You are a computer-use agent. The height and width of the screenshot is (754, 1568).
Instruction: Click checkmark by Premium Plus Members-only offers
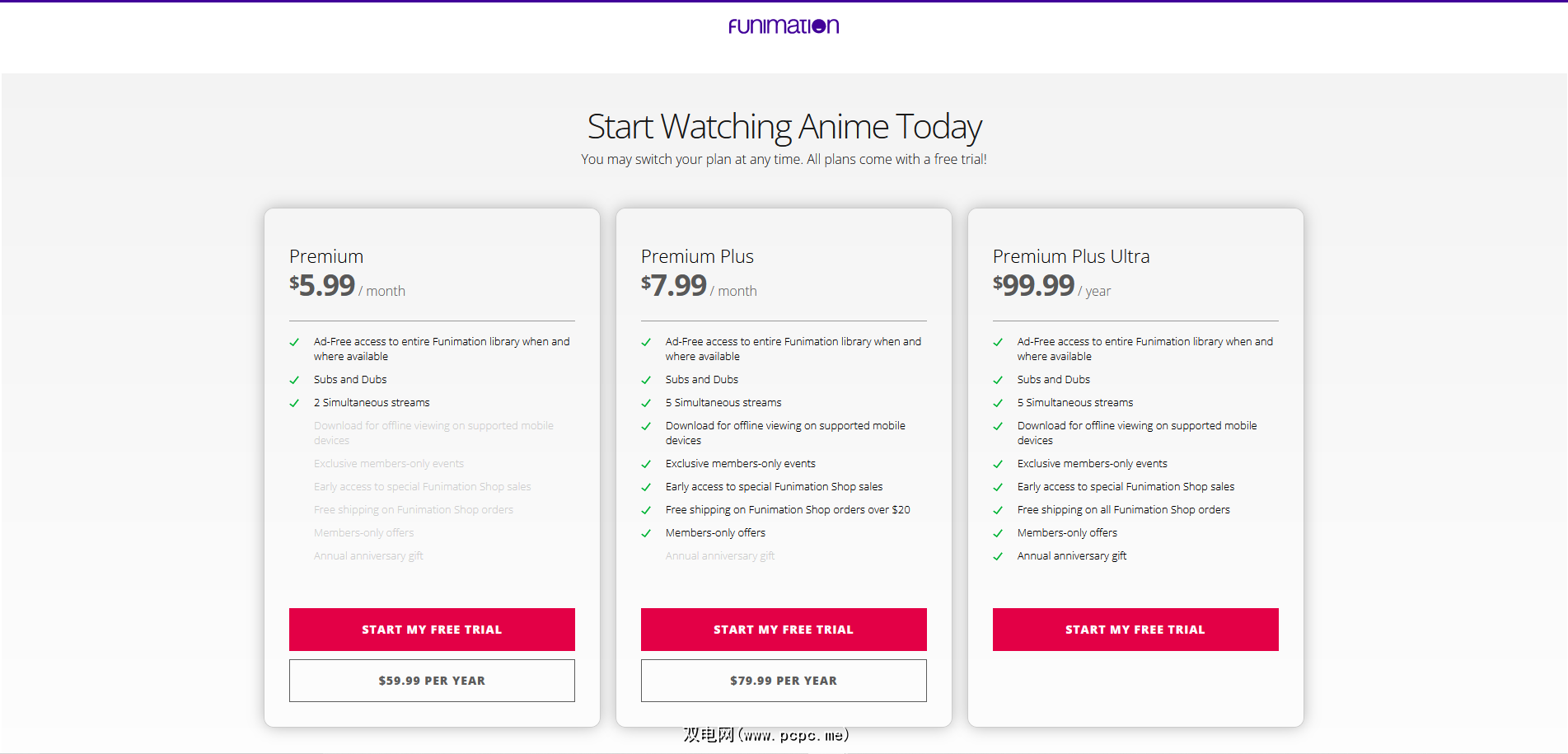click(646, 533)
